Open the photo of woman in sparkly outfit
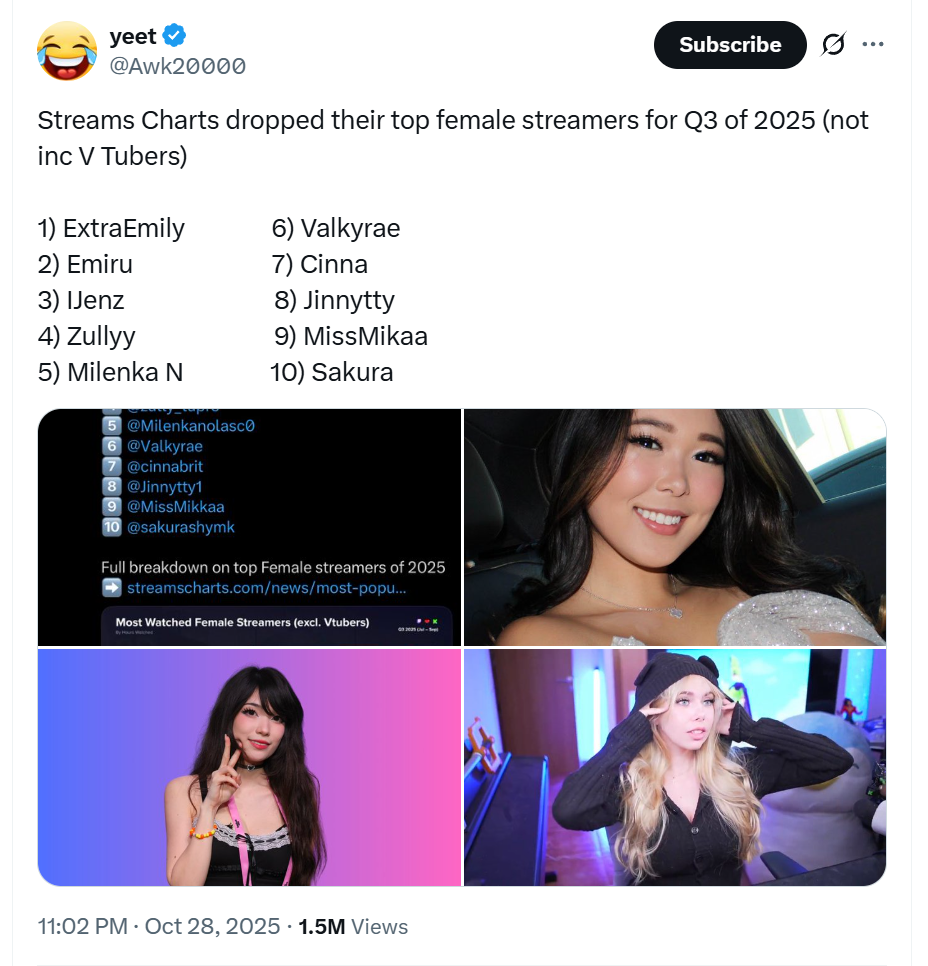928x966 pixels. pos(675,527)
